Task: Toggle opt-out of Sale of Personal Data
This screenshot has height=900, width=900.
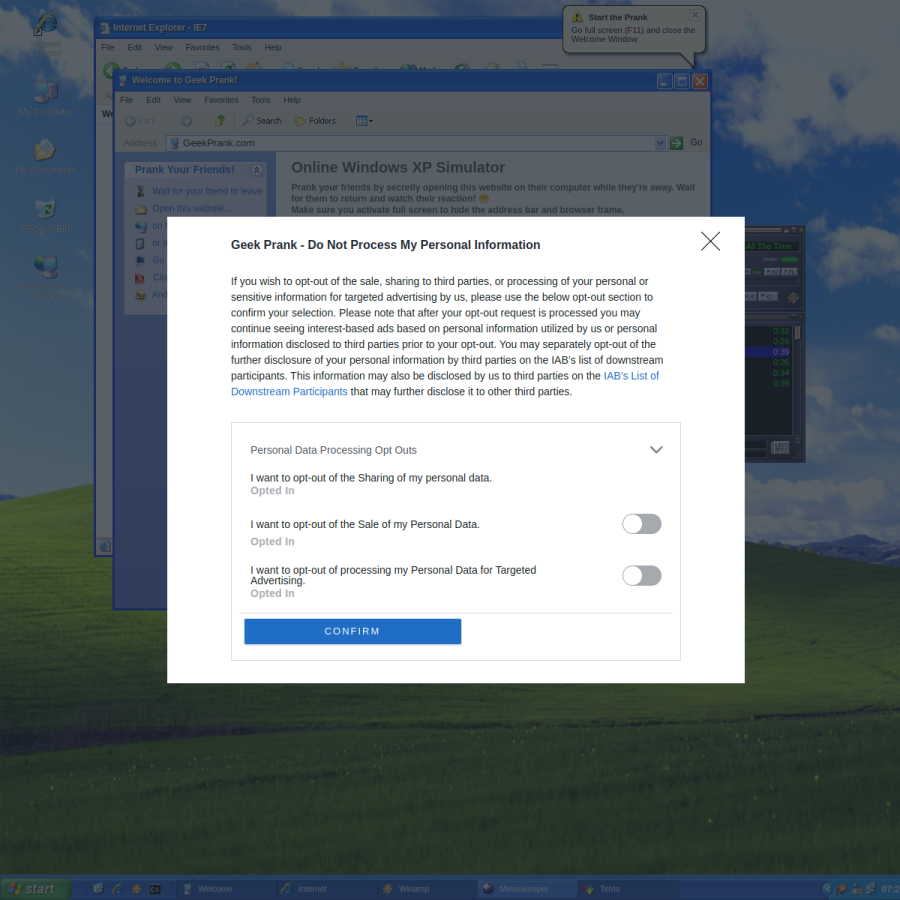Action: pyautogui.click(x=642, y=524)
